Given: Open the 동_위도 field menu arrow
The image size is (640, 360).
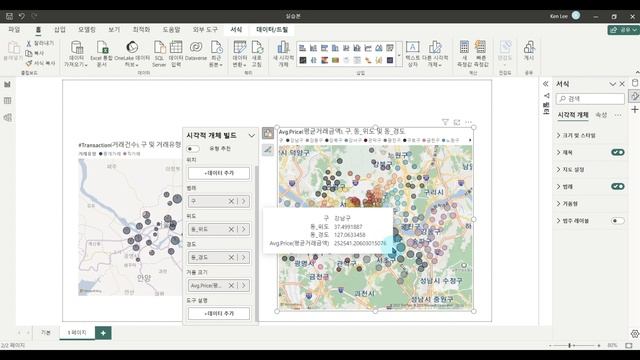Looking at the screenshot, I should 244,229.
